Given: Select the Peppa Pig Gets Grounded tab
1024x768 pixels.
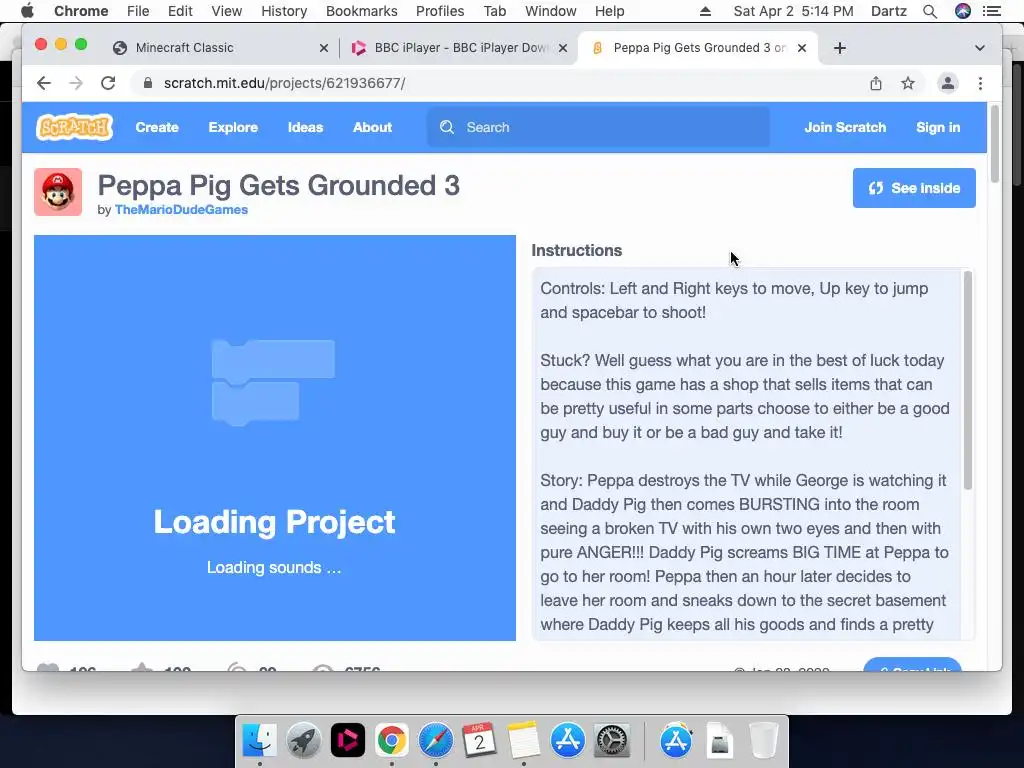Looking at the screenshot, I should (x=697, y=48).
